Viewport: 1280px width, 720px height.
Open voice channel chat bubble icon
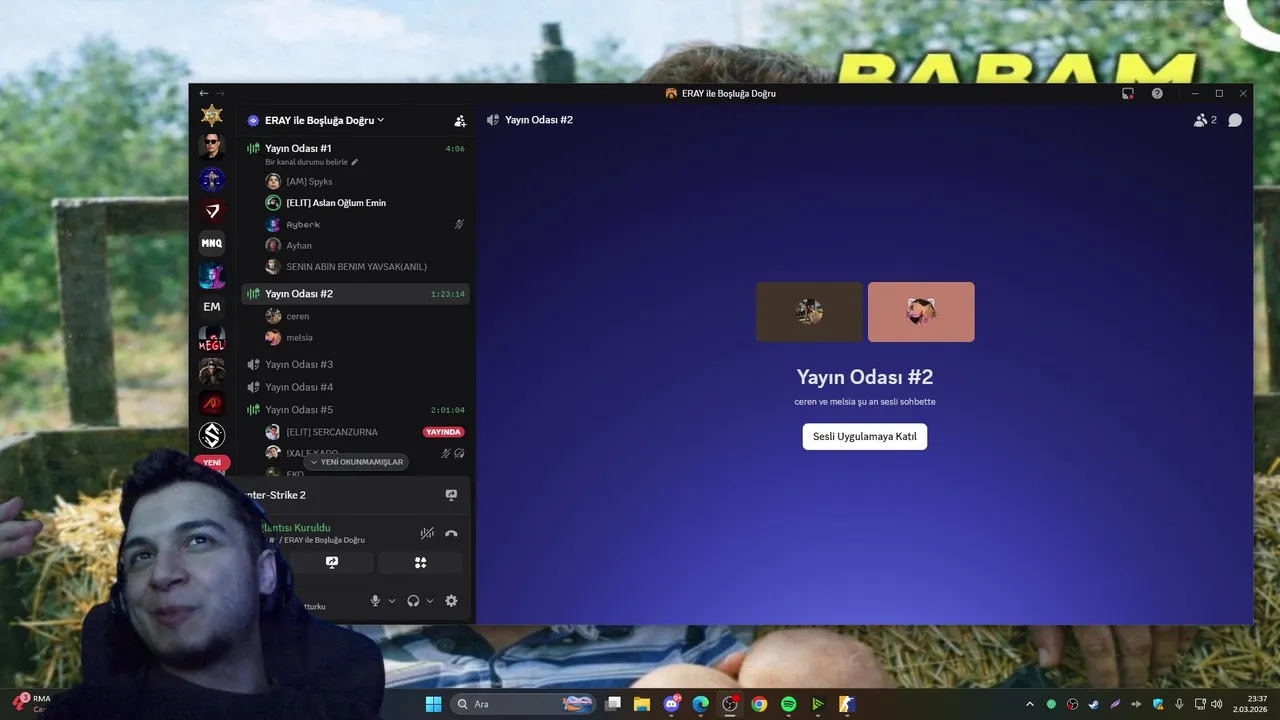coord(1235,120)
